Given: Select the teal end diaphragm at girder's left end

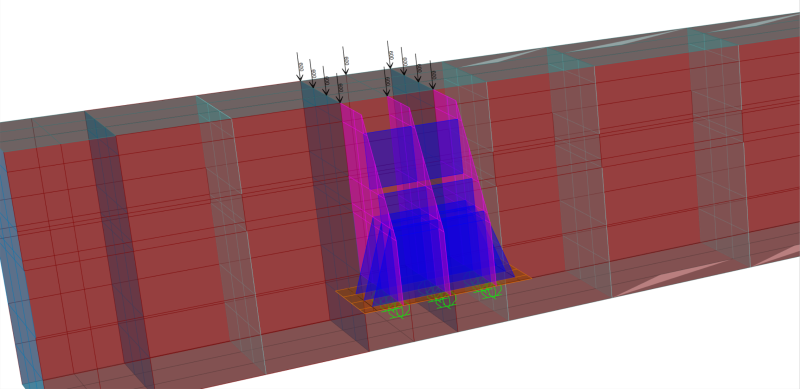Looking at the screenshot, I should tap(18, 271).
